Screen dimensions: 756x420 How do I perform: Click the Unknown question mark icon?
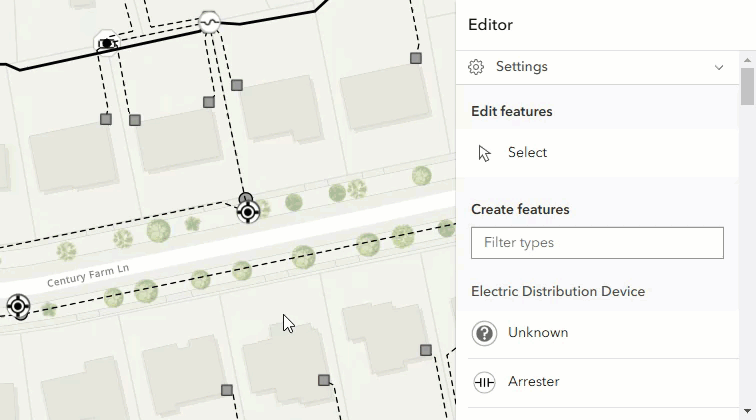[485, 333]
